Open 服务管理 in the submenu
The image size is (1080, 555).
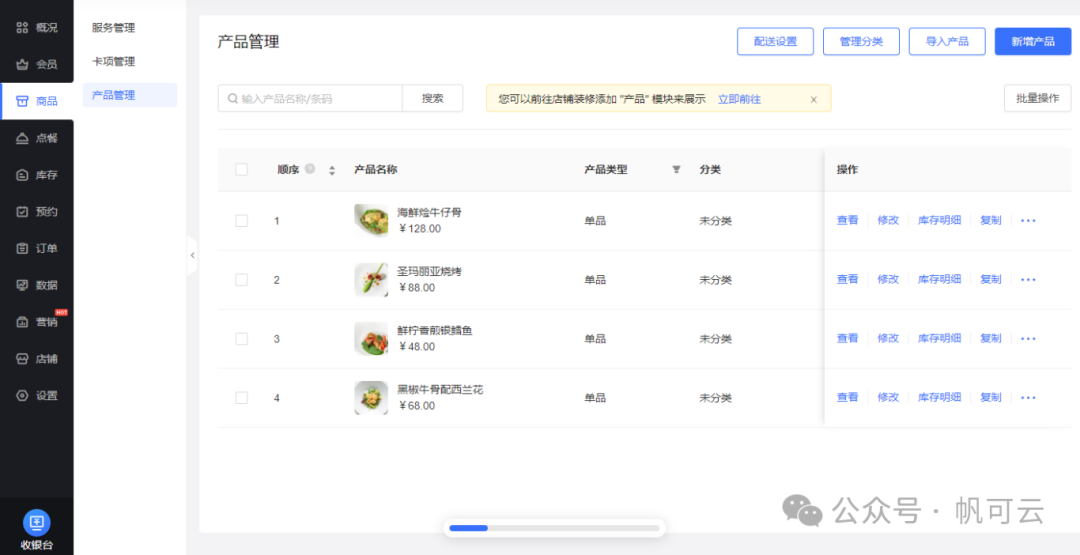coord(114,28)
